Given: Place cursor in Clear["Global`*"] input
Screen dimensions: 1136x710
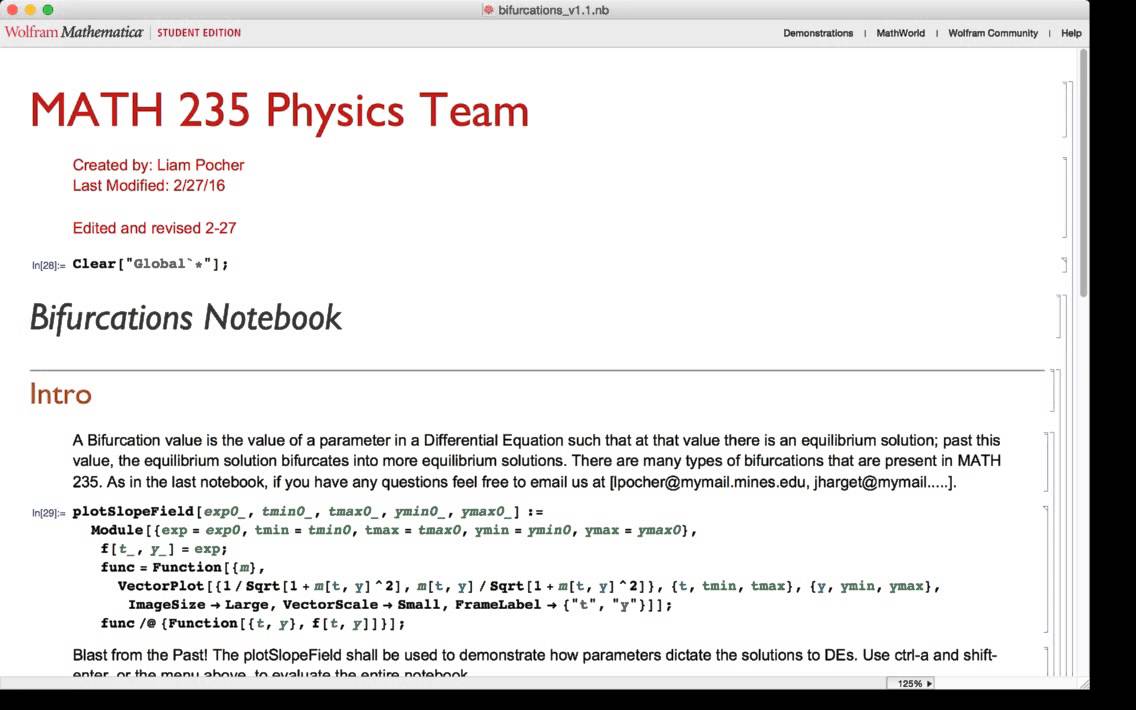Looking at the screenshot, I should 150,264.
